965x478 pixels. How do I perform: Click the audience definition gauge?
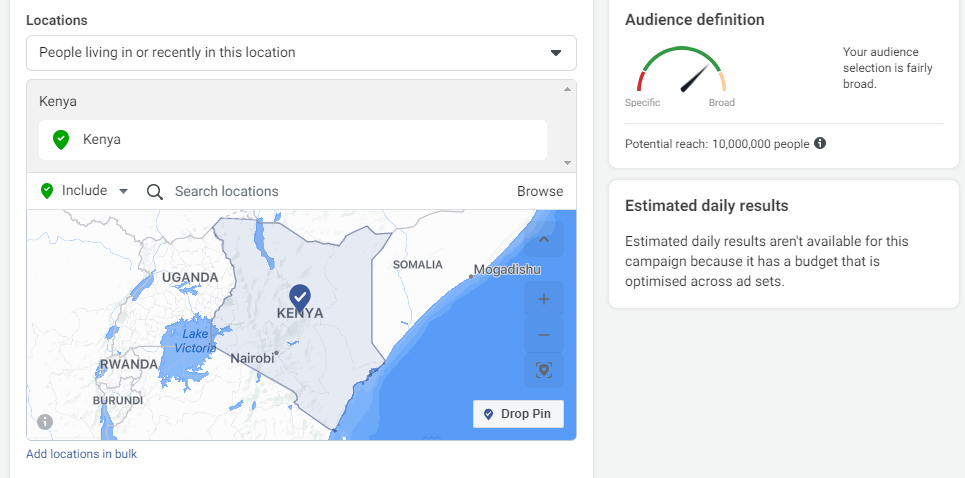681,72
